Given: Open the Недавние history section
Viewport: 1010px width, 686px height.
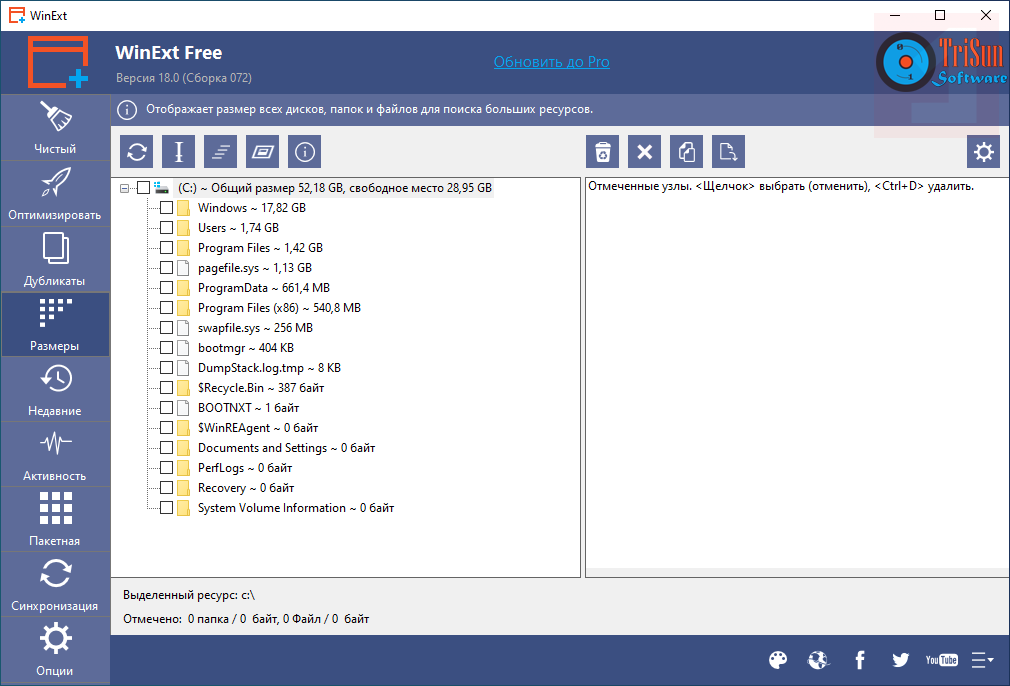Looking at the screenshot, I should coord(55,388).
